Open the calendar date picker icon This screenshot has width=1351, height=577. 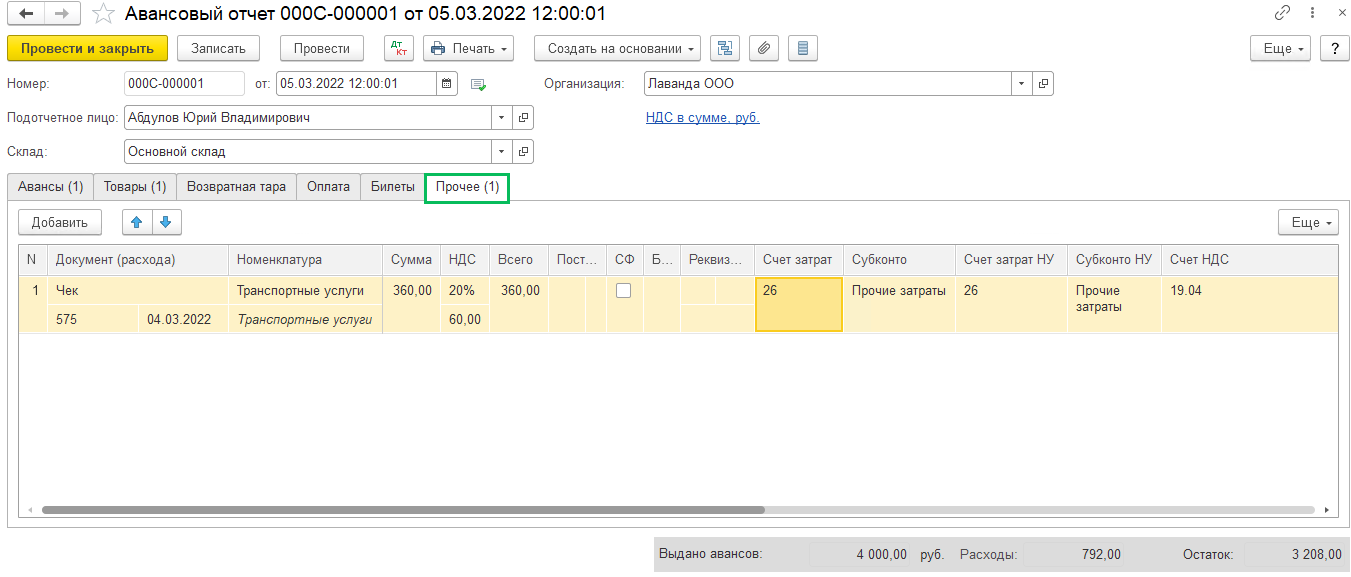tap(448, 84)
